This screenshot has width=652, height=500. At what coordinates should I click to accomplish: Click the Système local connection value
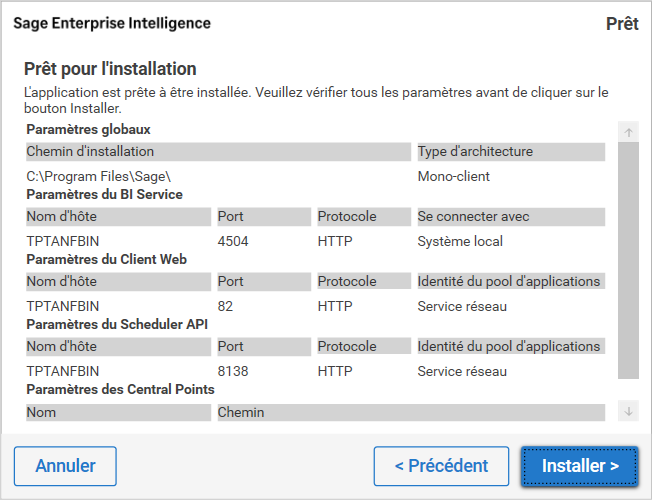tap(460, 241)
